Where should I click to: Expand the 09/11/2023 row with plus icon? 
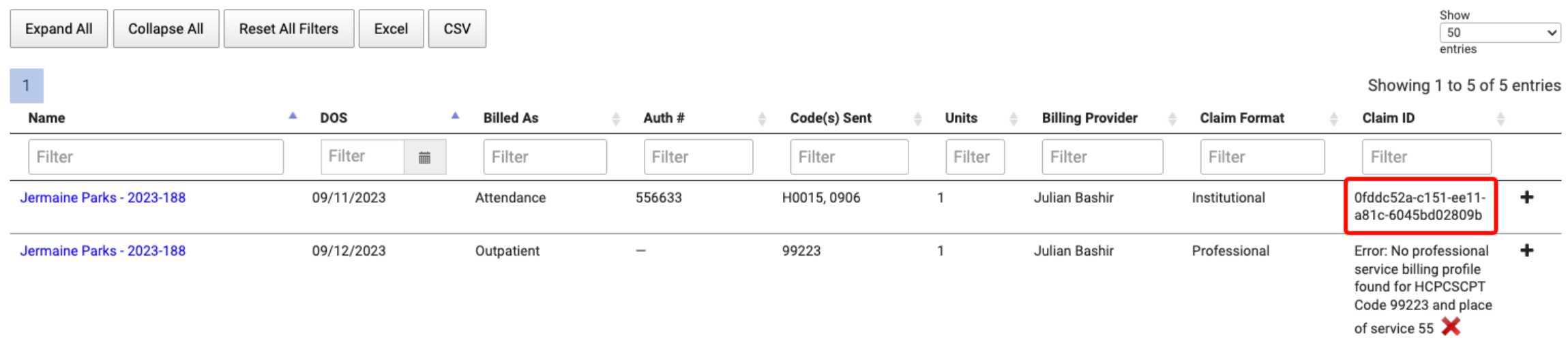pyautogui.click(x=1527, y=198)
